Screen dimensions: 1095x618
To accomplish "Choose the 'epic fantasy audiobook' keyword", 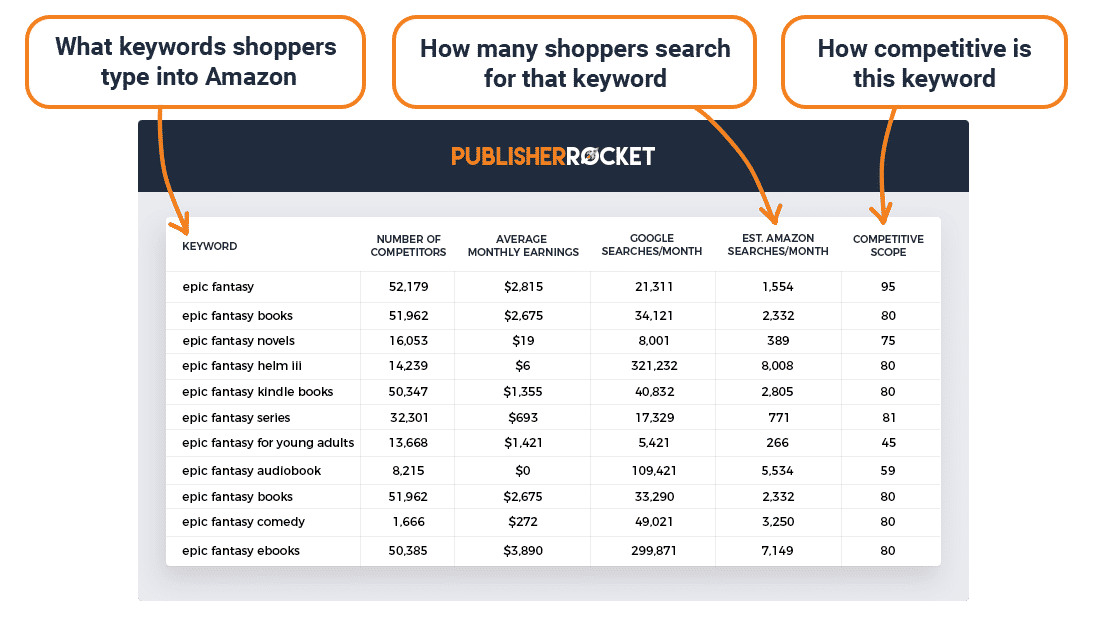I will click(x=251, y=471).
